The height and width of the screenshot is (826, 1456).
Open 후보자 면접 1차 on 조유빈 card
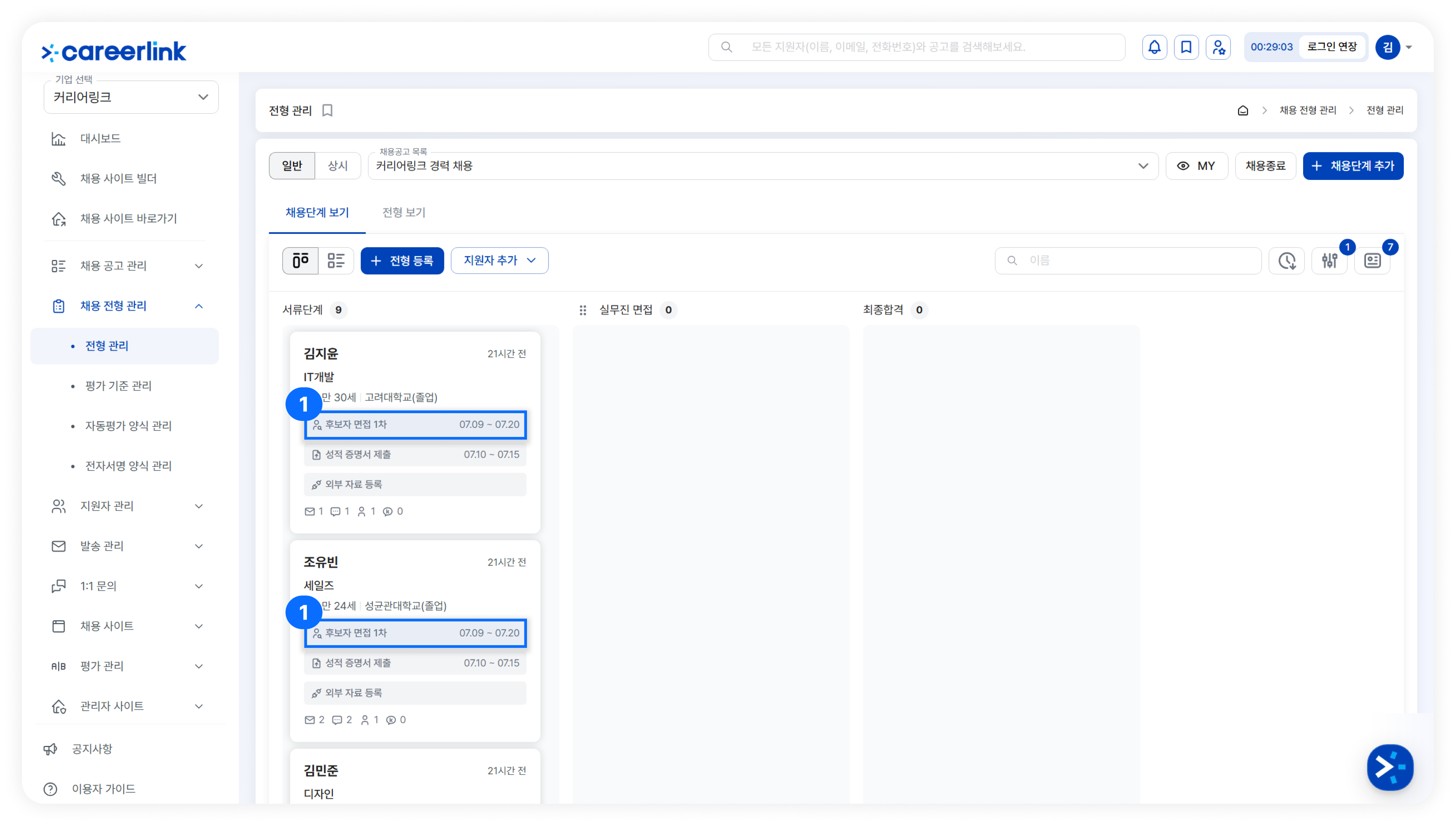pyautogui.click(x=416, y=634)
